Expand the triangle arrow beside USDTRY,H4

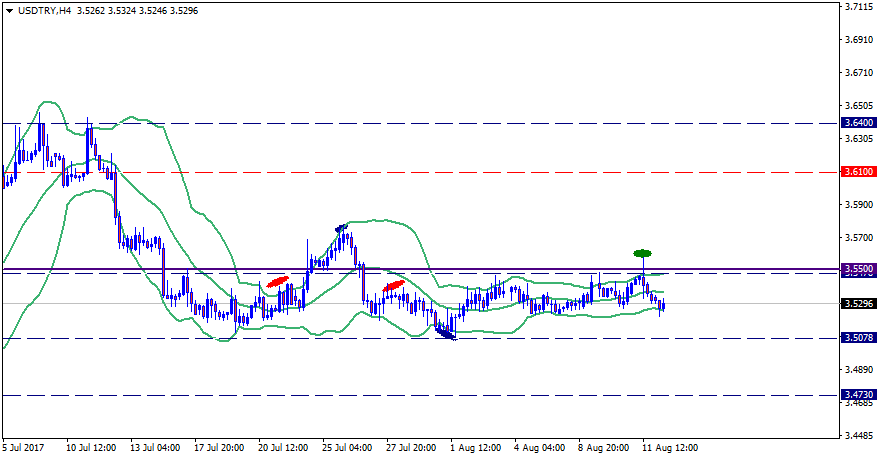(8, 10)
